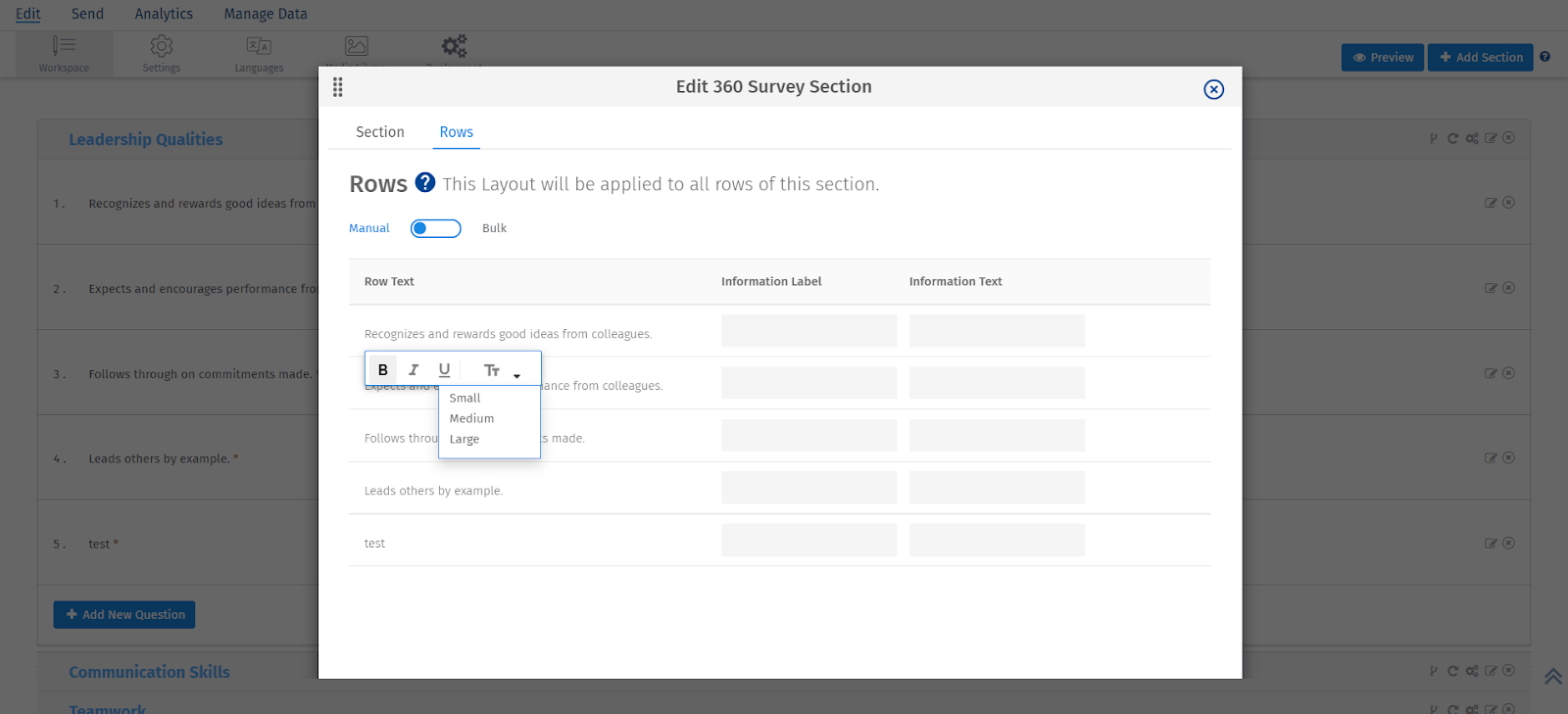
Task: Open the Settings toolbar icon
Action: pyautogui.click(x=162, y=54)
